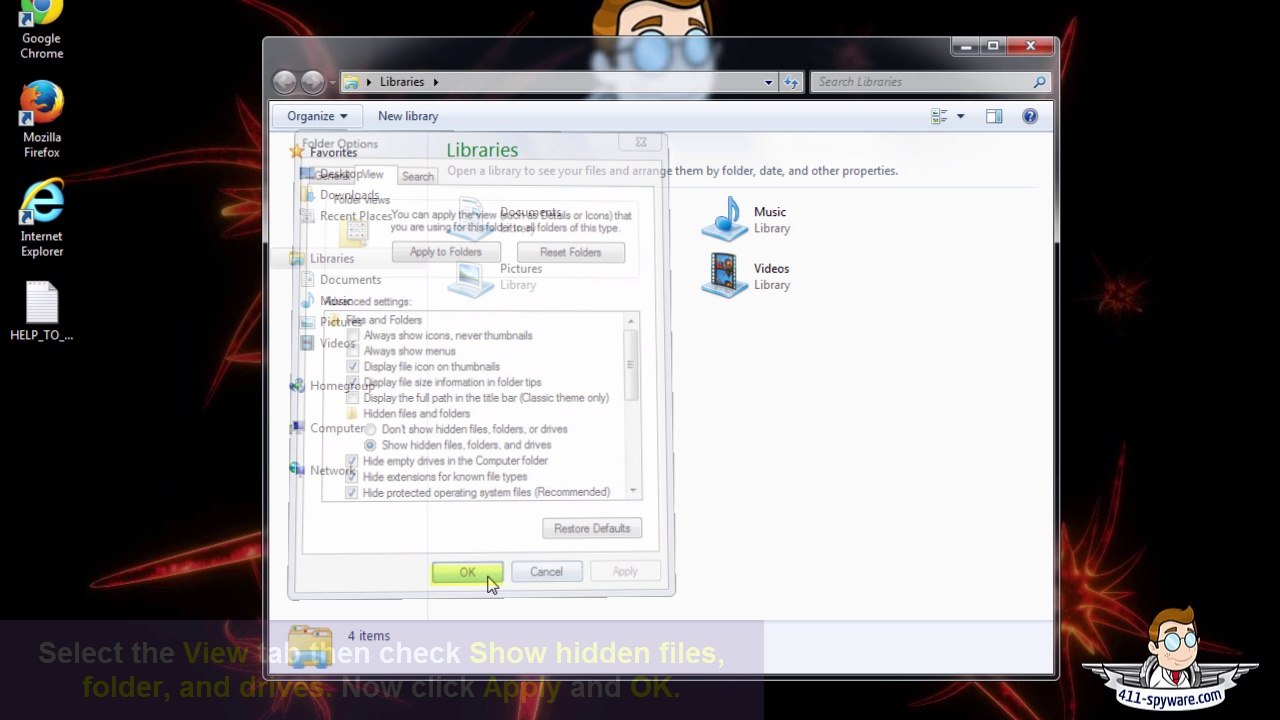Close the Folder Options dialog
This screenshot has height=720, width=1280.
point(641,142)
